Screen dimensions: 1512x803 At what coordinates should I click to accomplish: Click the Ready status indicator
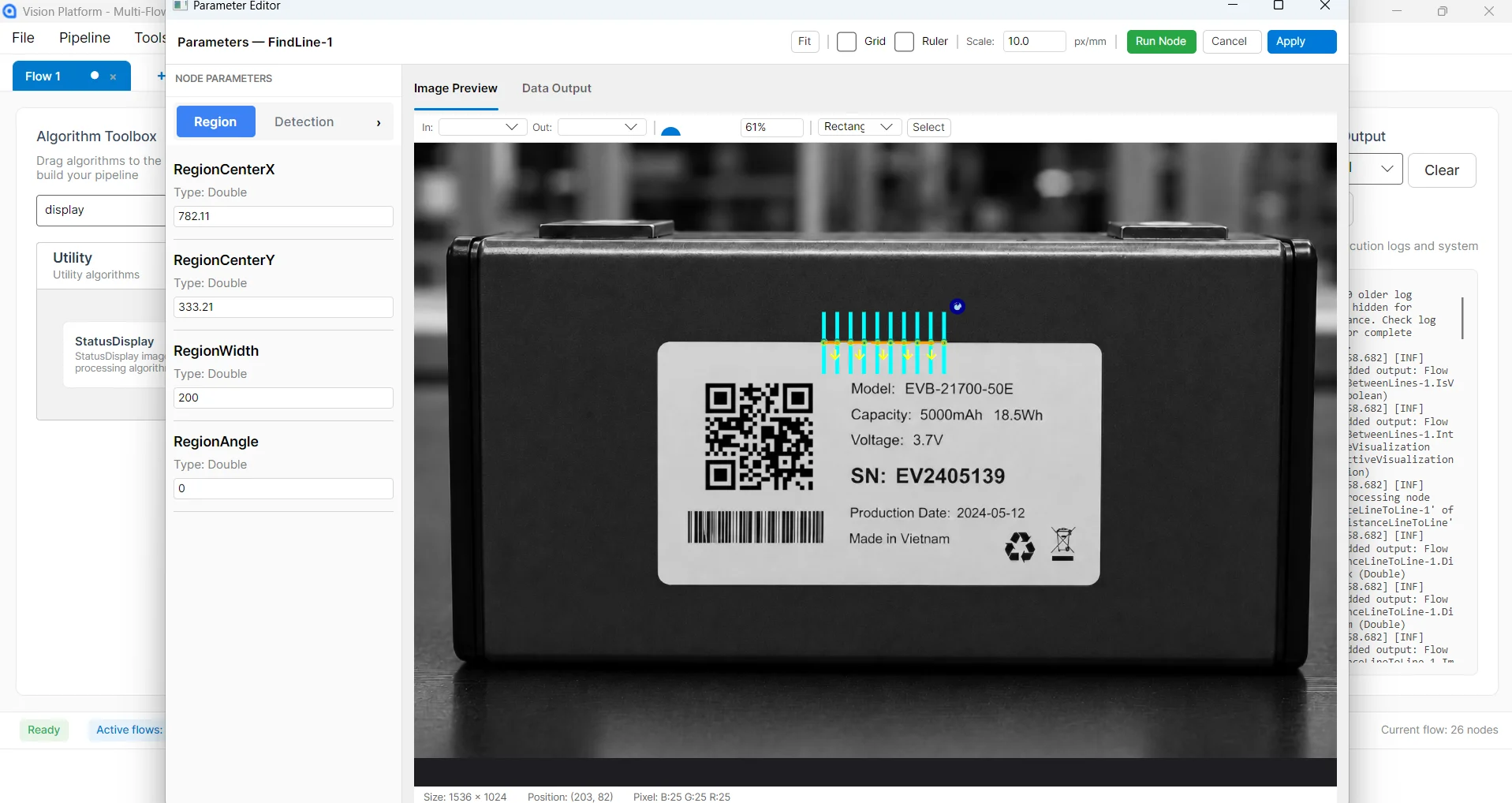44,730
